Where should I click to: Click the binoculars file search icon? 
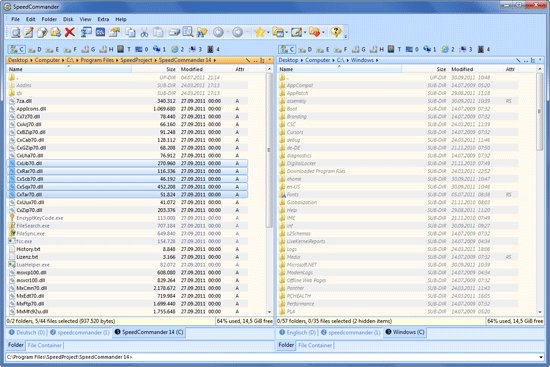[x=202, y=32]
